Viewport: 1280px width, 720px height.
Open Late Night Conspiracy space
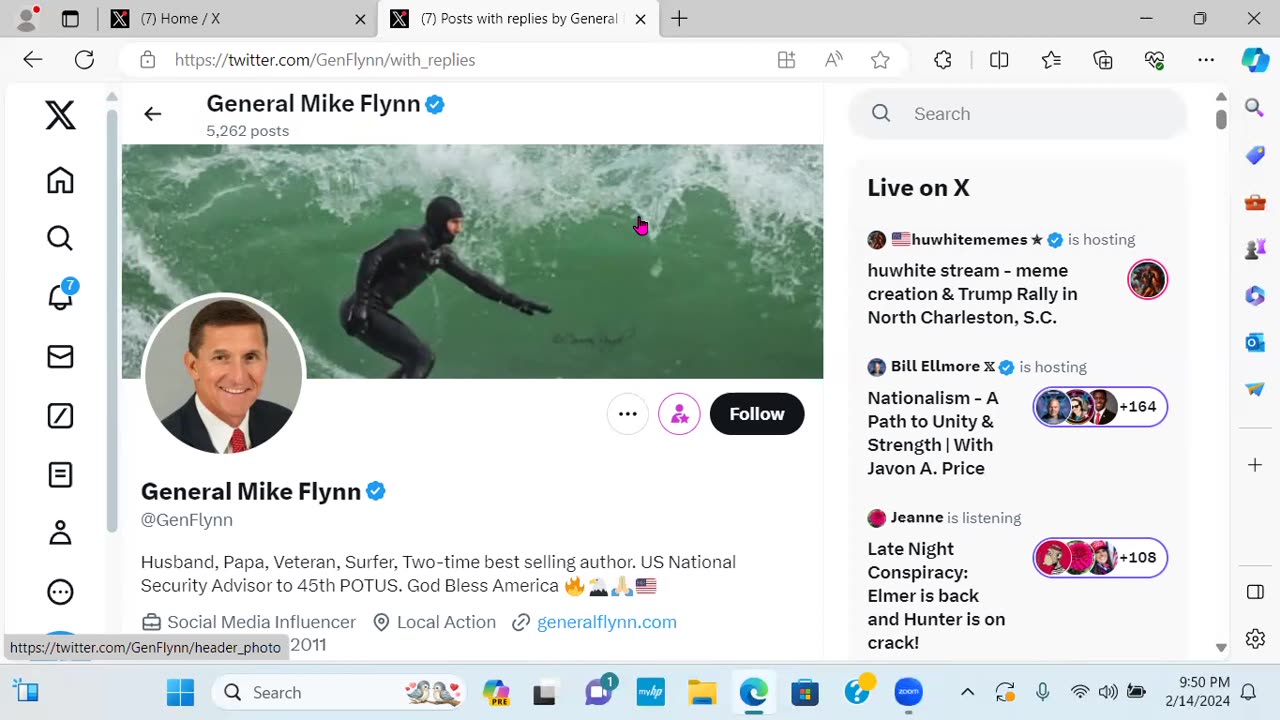click(936, 596)
